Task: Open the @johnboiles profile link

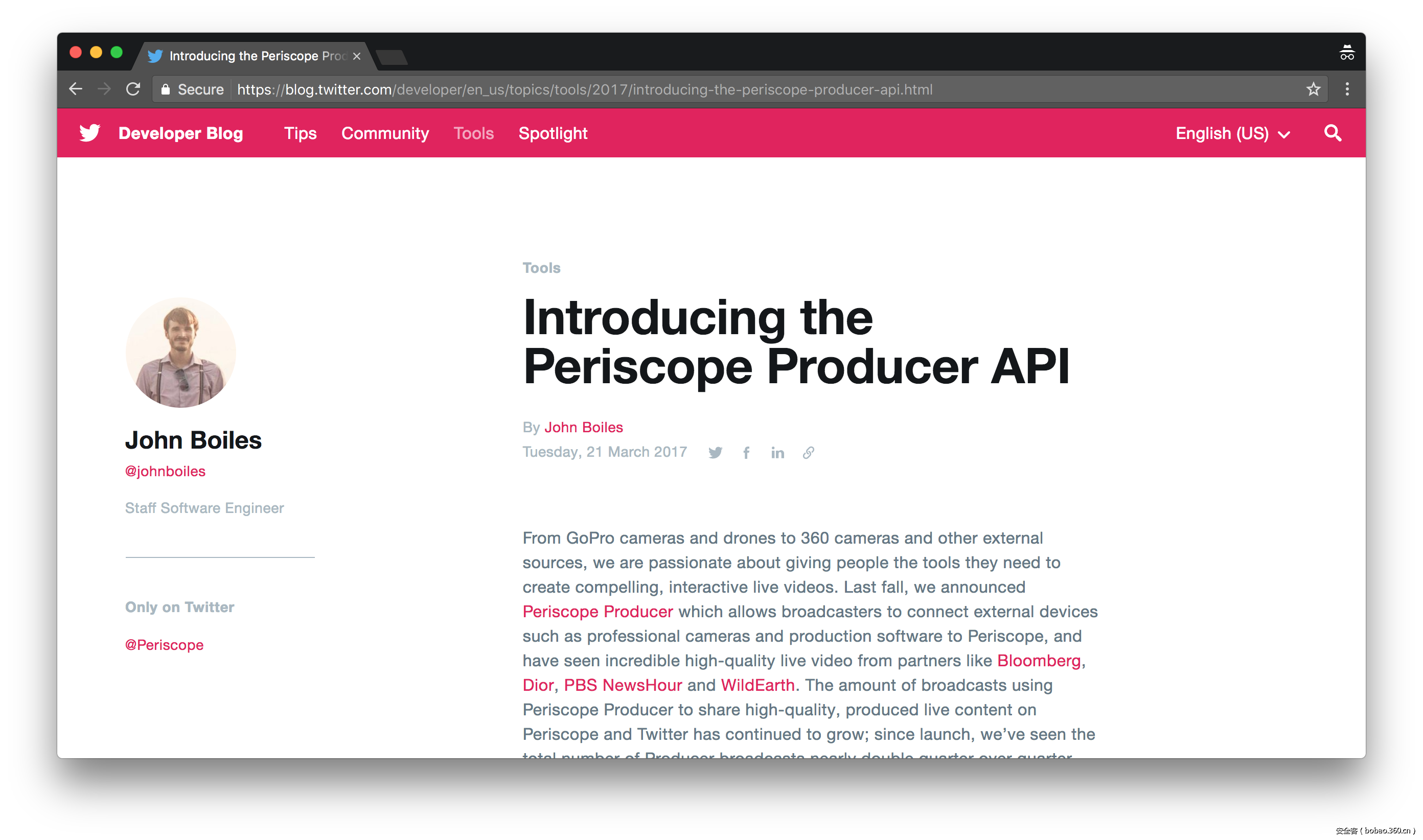Action: click(x=165, y=471)
